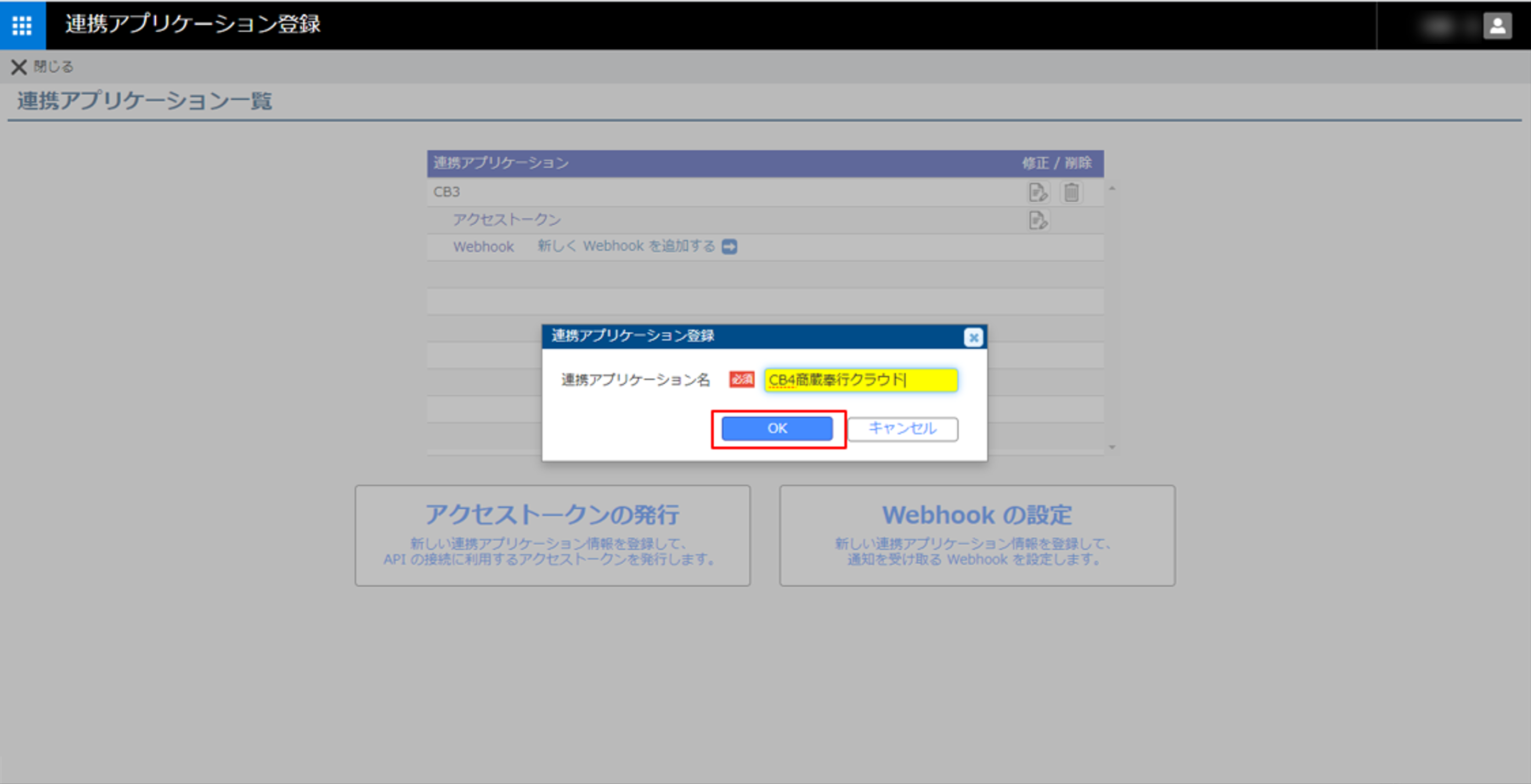Click the edit icon for CB3
Screen dimensions: 1531x784
pyautogui.click(x=1038, y=192)
